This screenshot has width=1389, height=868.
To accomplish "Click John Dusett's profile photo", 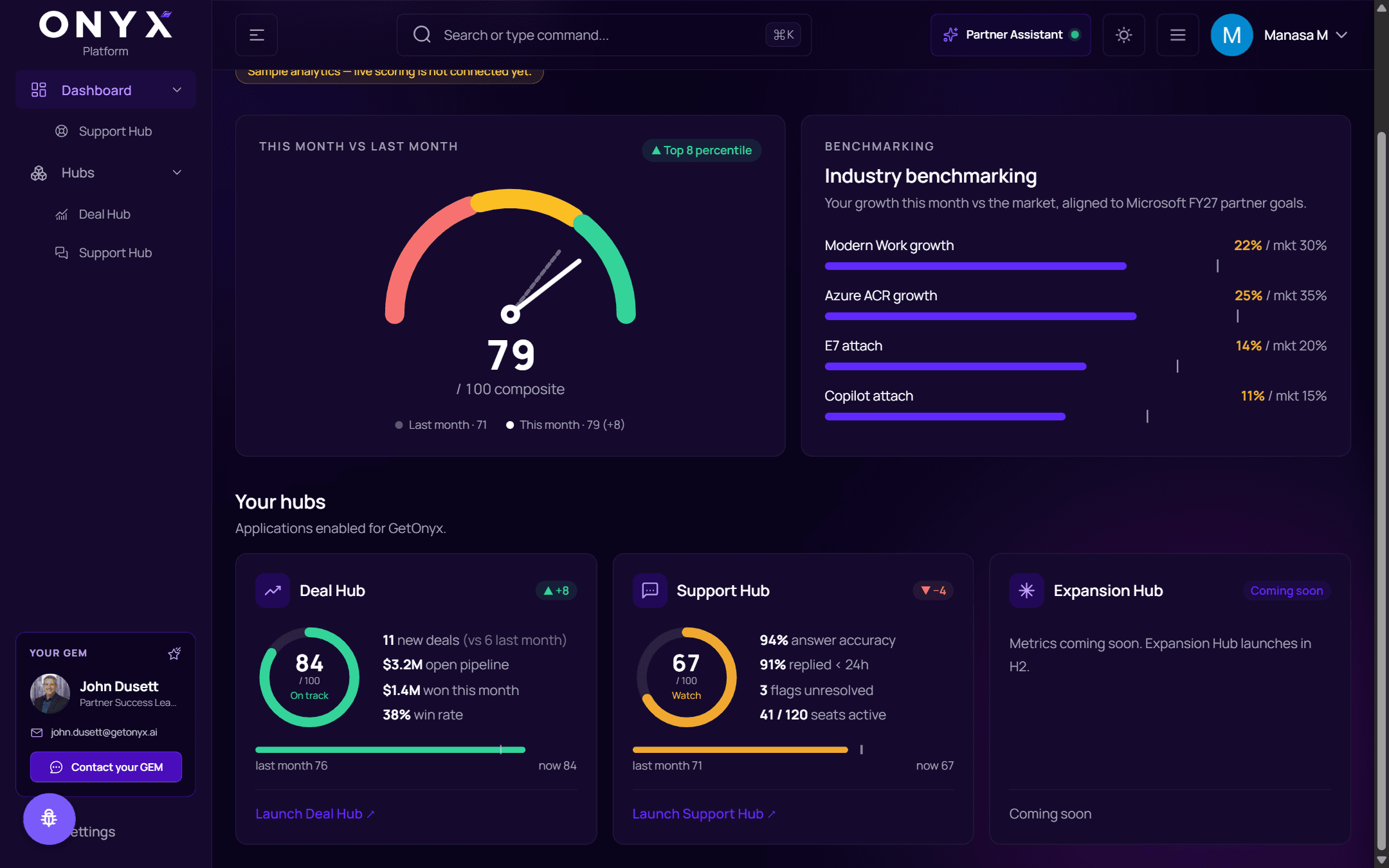I will pyautogui.click(x=50, y=693).
